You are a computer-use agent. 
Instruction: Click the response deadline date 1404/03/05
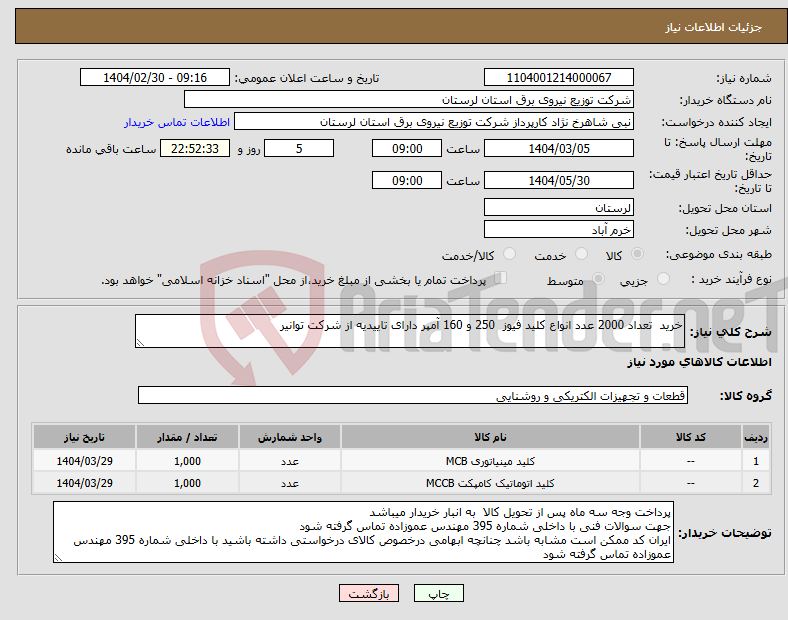point(558,148)
